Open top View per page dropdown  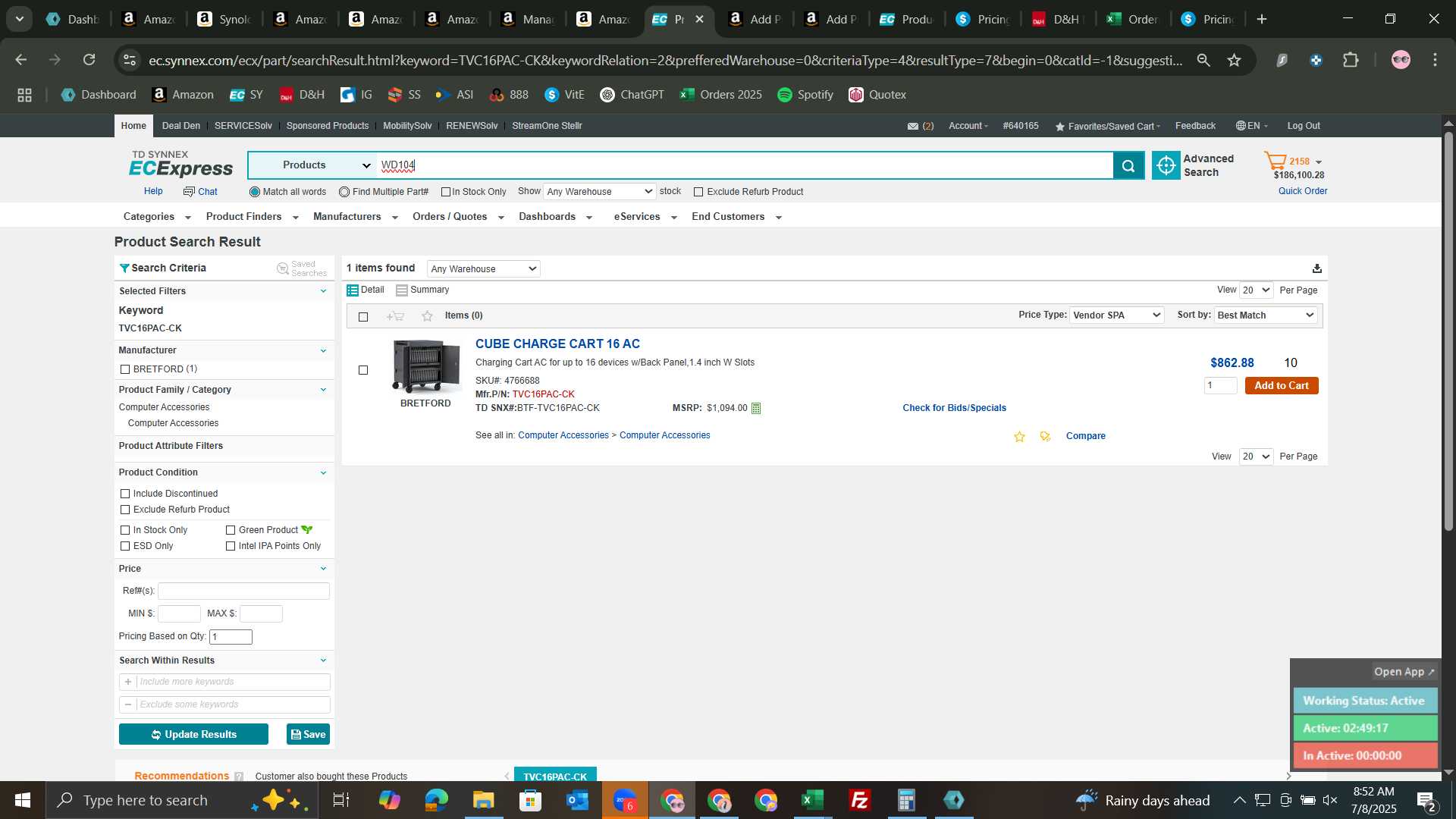(x=1256, y=290)
